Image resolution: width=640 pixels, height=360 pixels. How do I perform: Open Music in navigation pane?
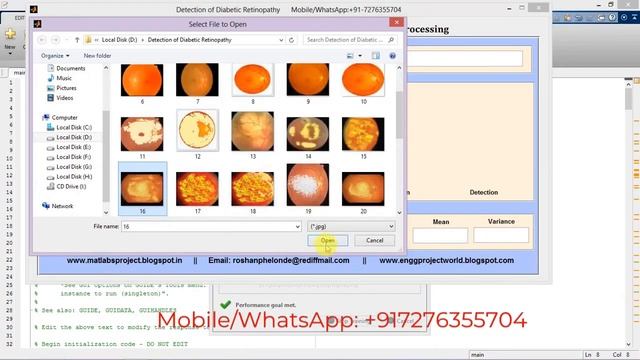(x=59, y=78)
